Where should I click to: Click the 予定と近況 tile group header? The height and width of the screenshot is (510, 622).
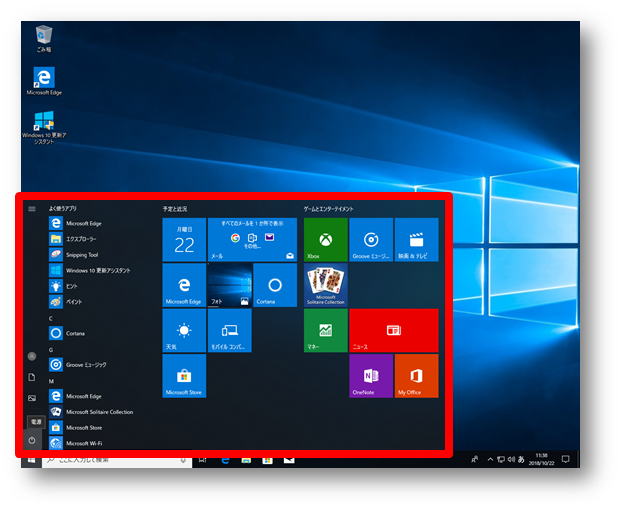click(175, 209)
